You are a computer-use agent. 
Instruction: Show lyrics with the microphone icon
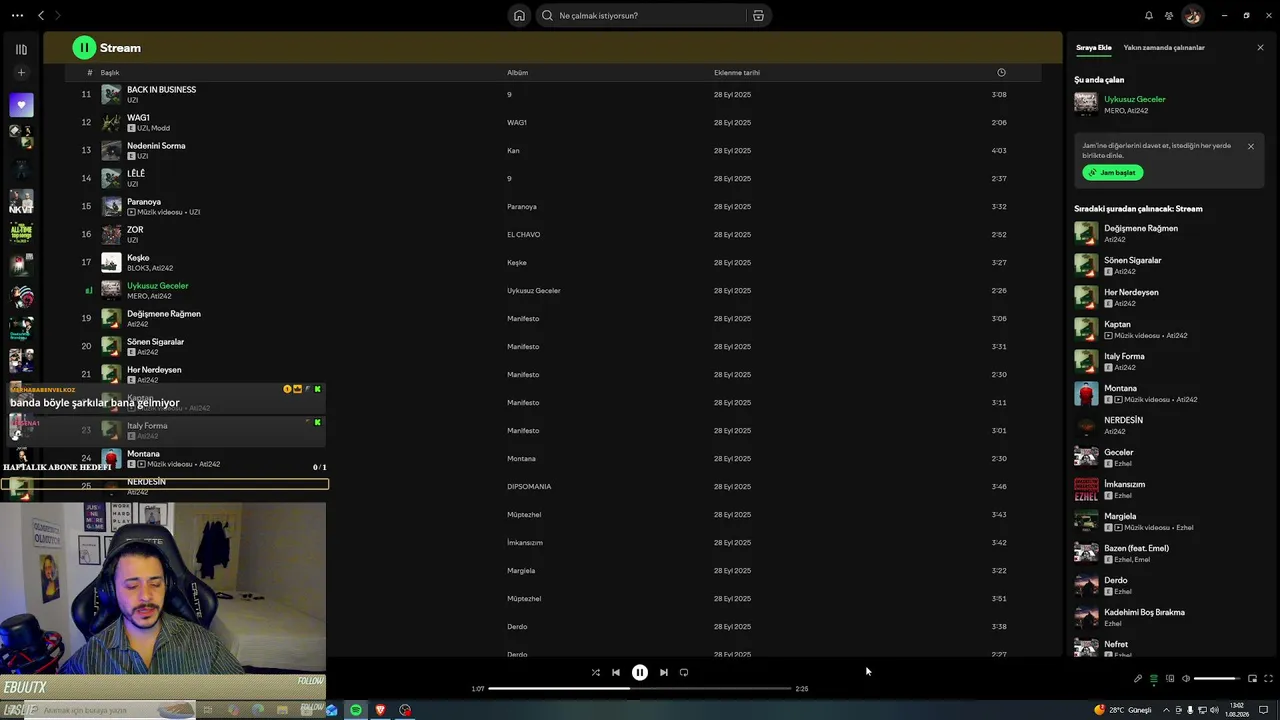coord(1138,679)
